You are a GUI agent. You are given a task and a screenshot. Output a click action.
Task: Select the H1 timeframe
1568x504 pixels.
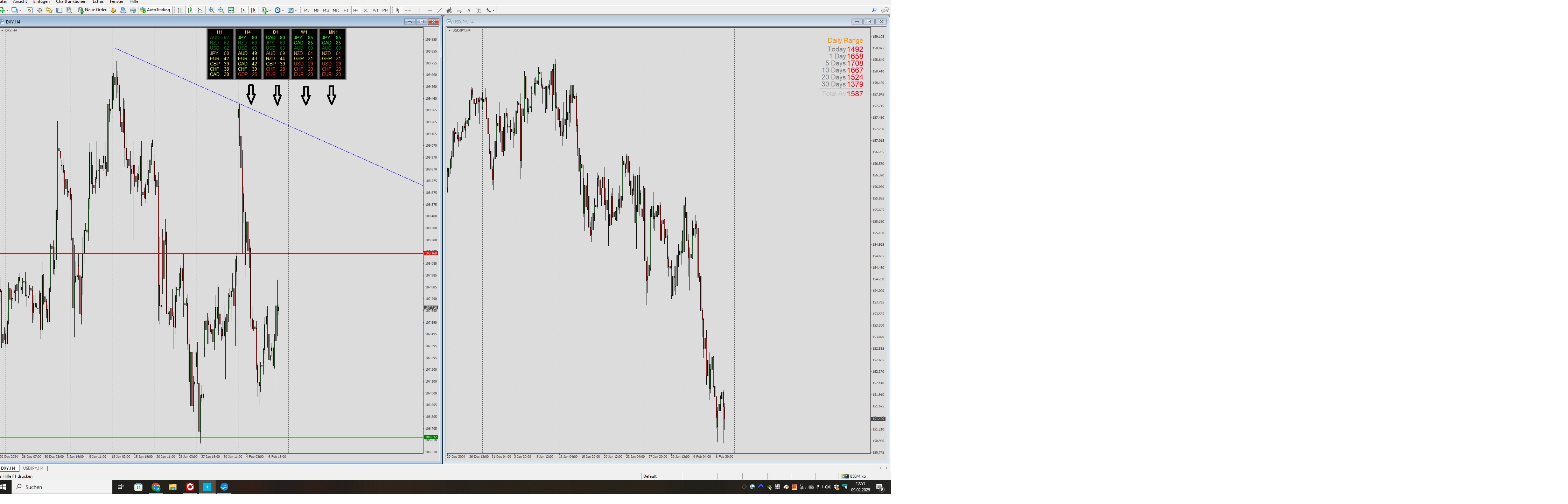pos(346,10)
